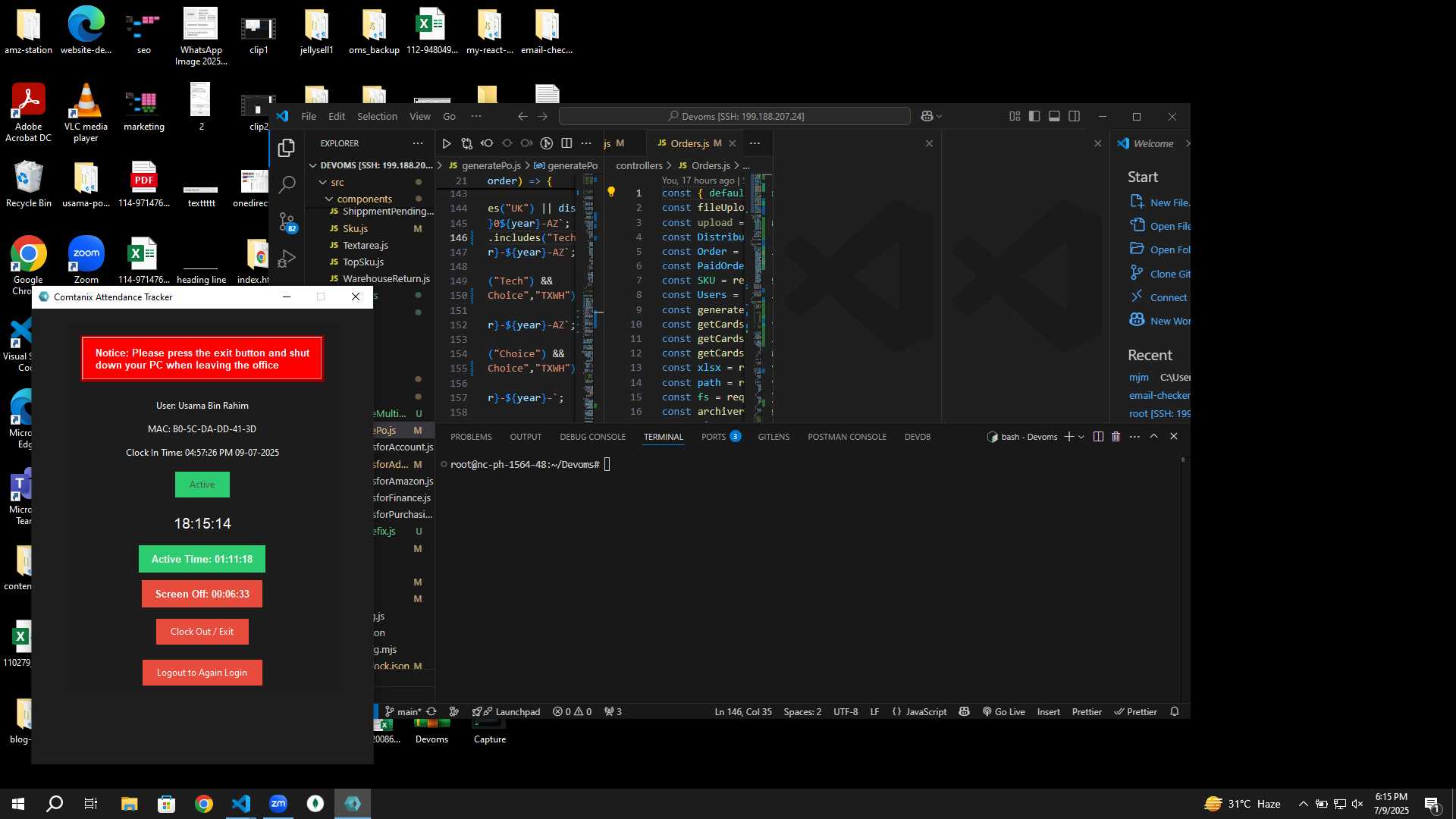The width and height of the screenshot is (1456, 819).
Task: Switch to the DEBUG CONSOLE panel tab
Action: coord(592,437)
